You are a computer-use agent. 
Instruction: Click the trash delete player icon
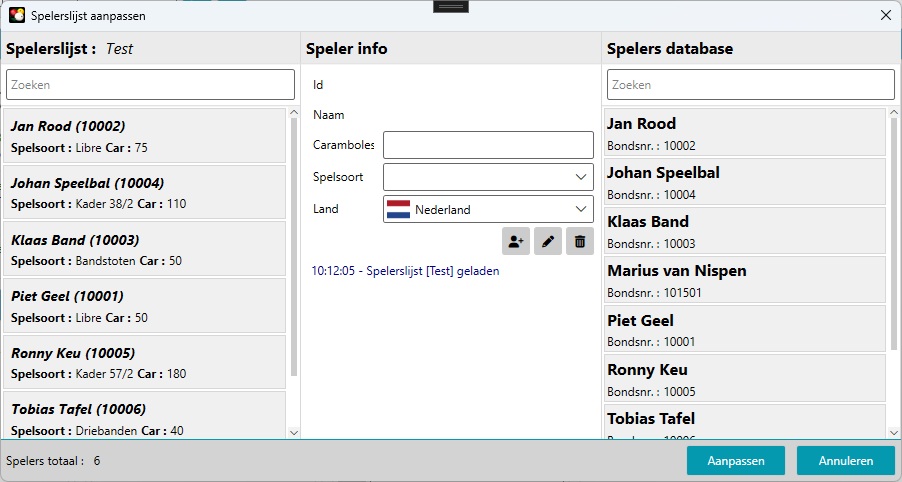pyautogui.click(x=580, y=241)
